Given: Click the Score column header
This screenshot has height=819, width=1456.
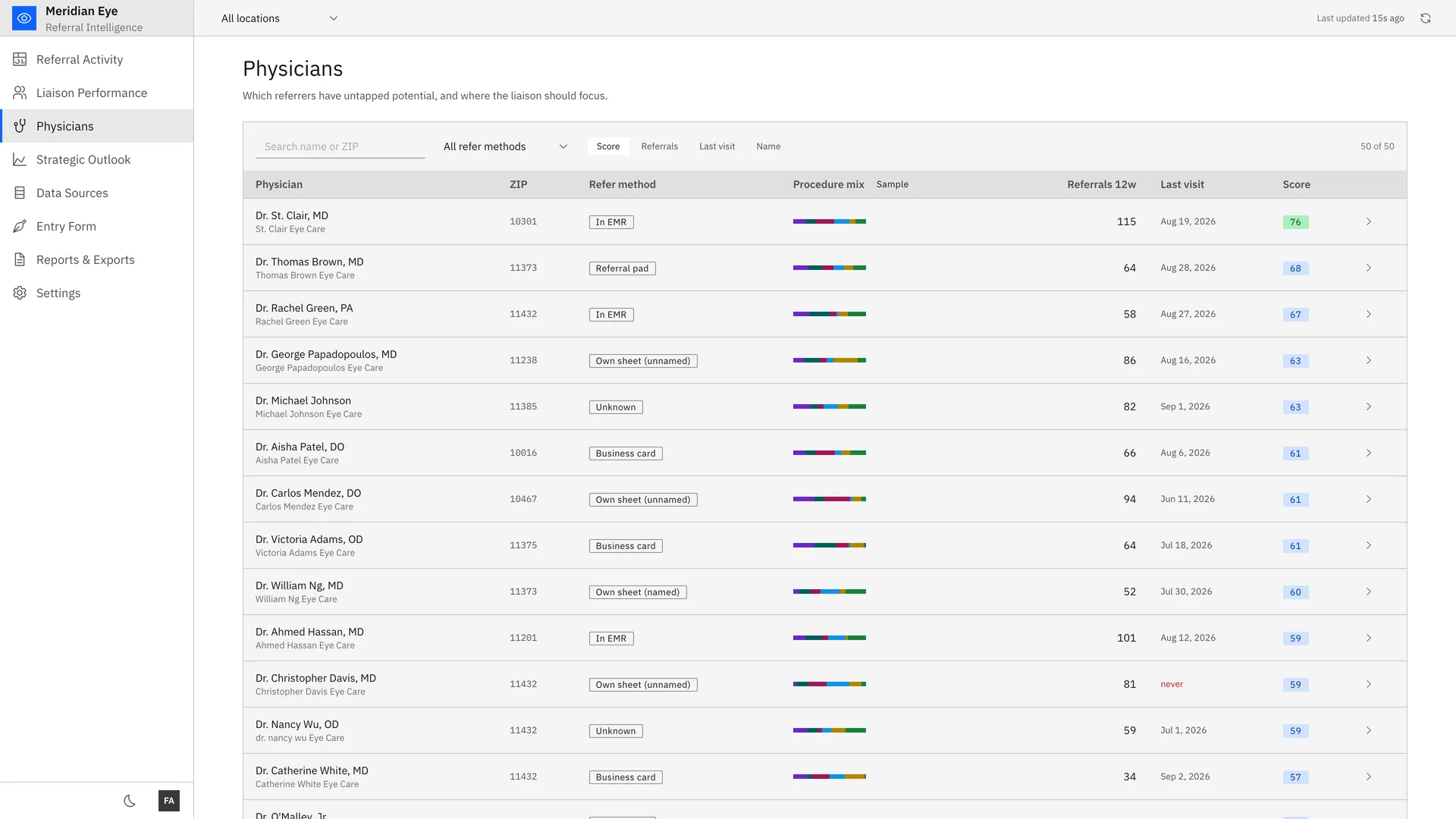Looking at the screenshot, I should [x=1297, y=184].
